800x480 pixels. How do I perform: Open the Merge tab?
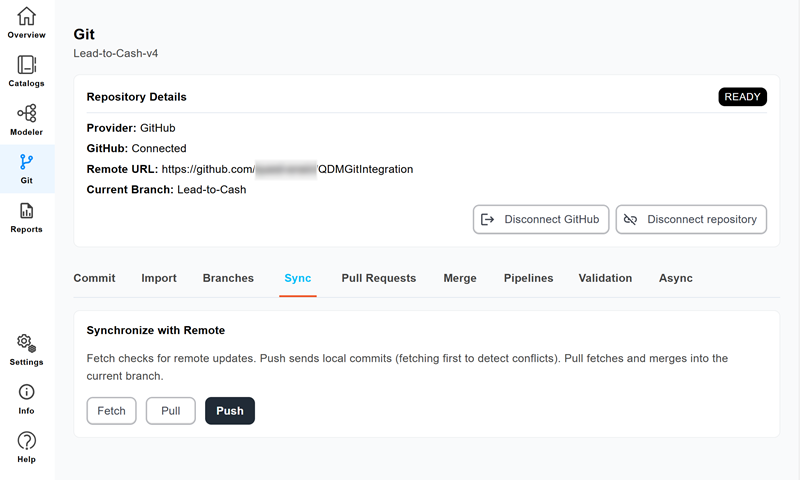460,278
